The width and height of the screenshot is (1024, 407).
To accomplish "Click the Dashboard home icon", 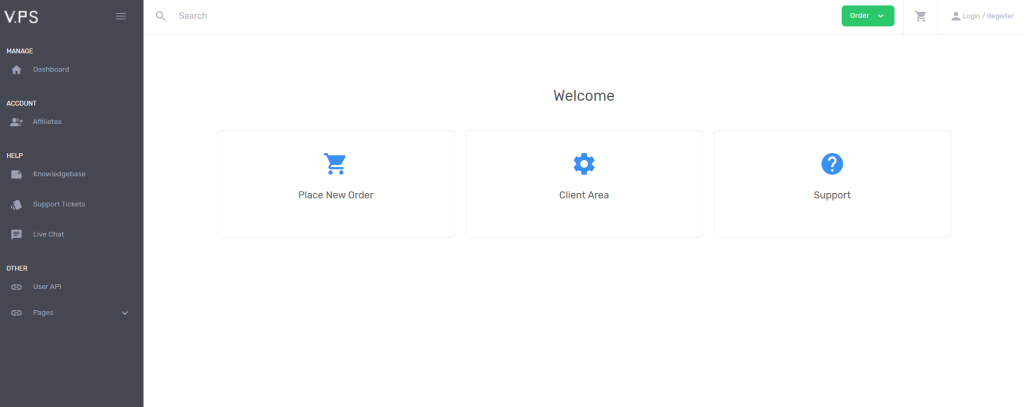I will (16, 70).
